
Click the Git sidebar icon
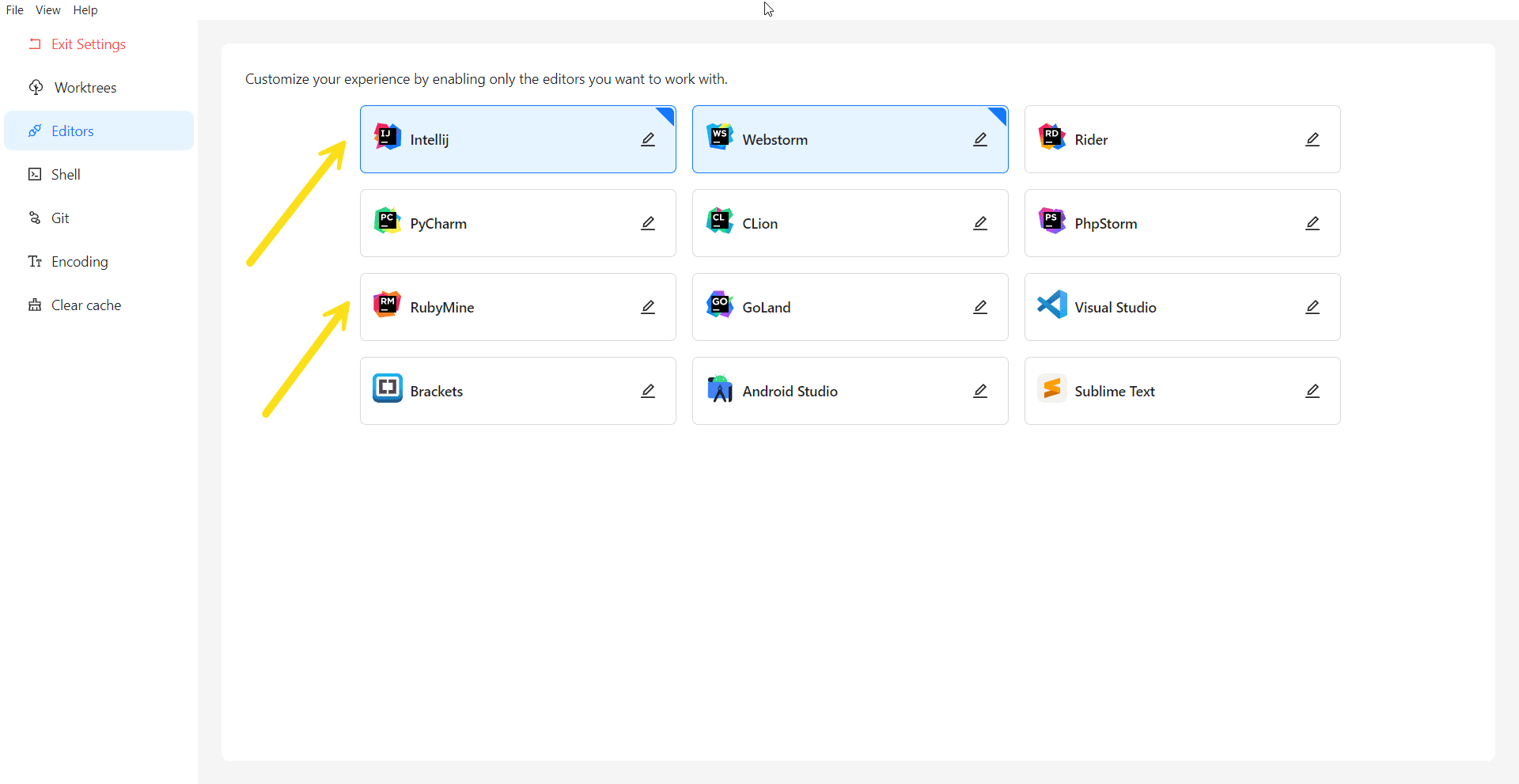tap(34, 218)
